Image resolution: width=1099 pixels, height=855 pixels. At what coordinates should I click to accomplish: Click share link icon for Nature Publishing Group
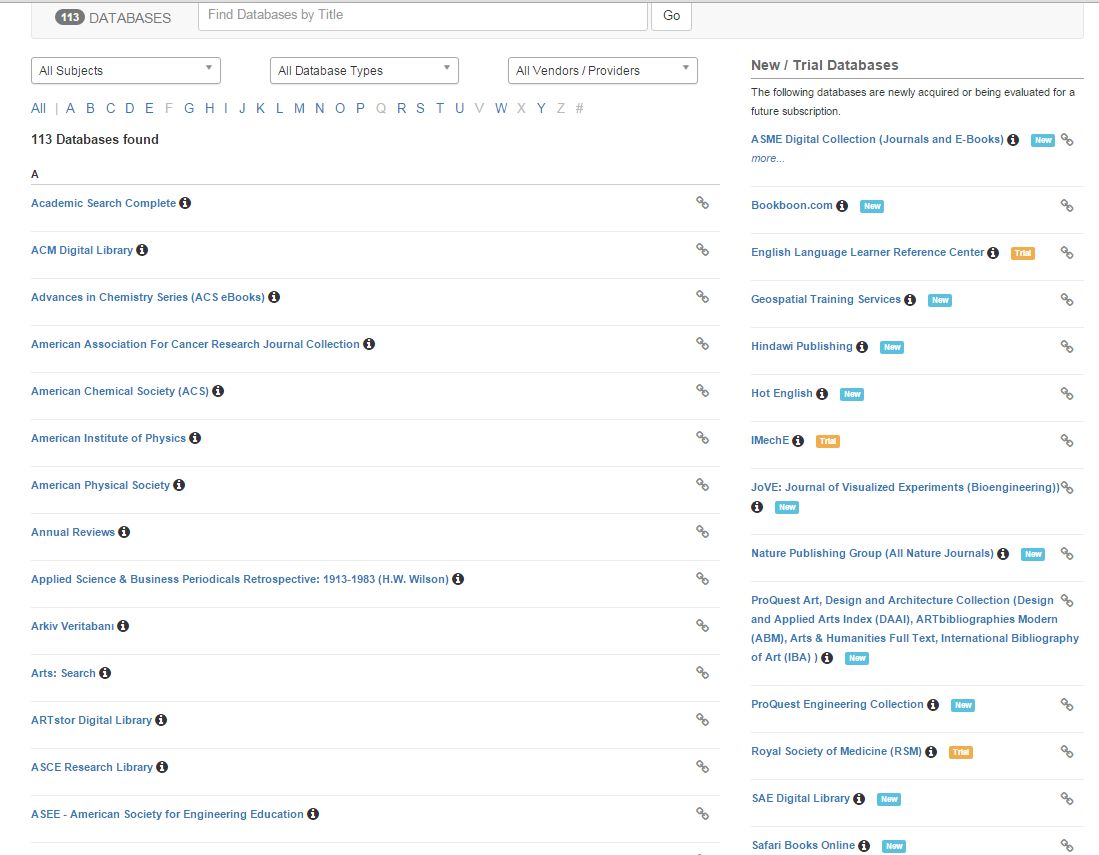[x=1067, y=553]
